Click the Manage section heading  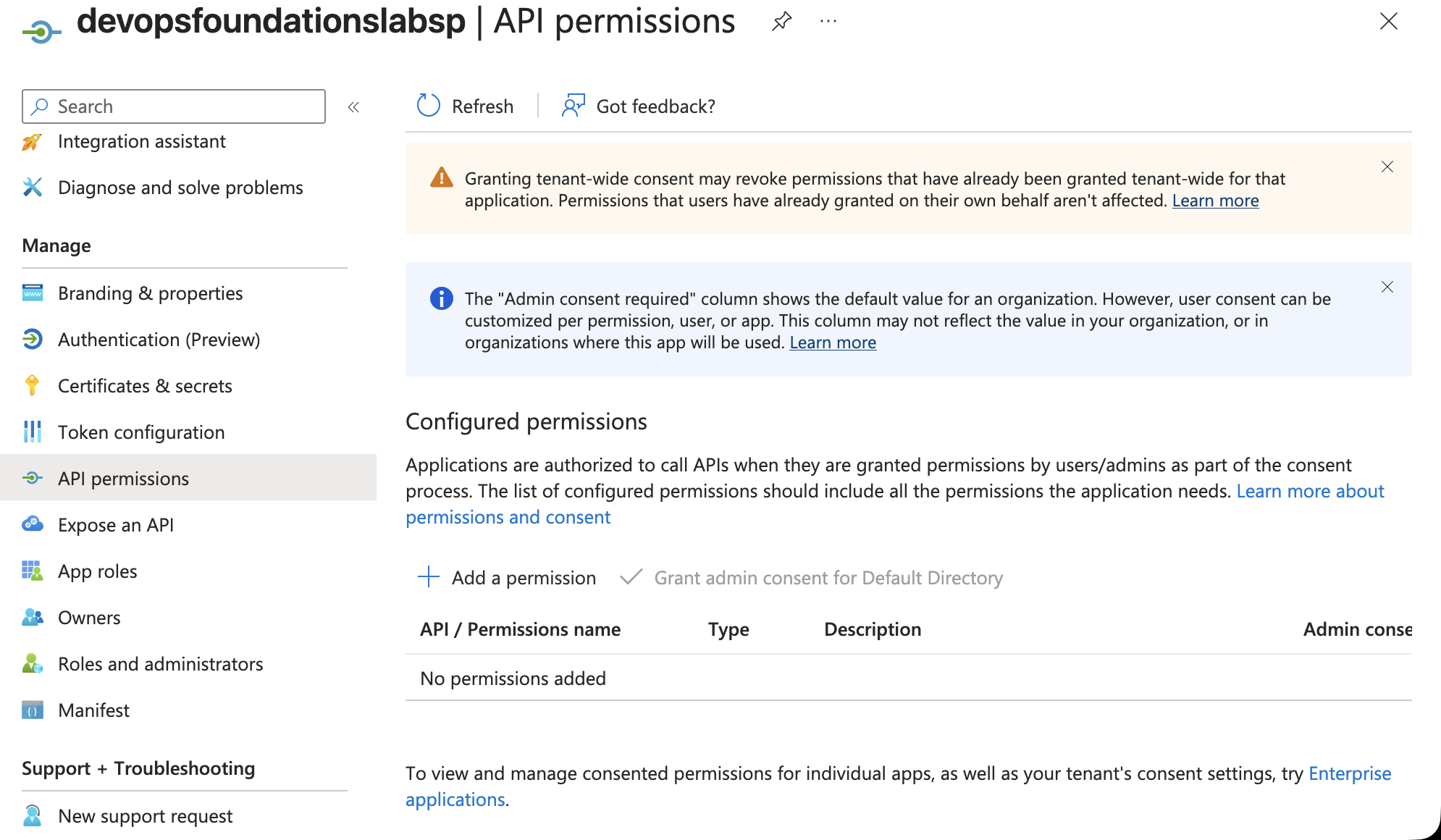point(56,245)
